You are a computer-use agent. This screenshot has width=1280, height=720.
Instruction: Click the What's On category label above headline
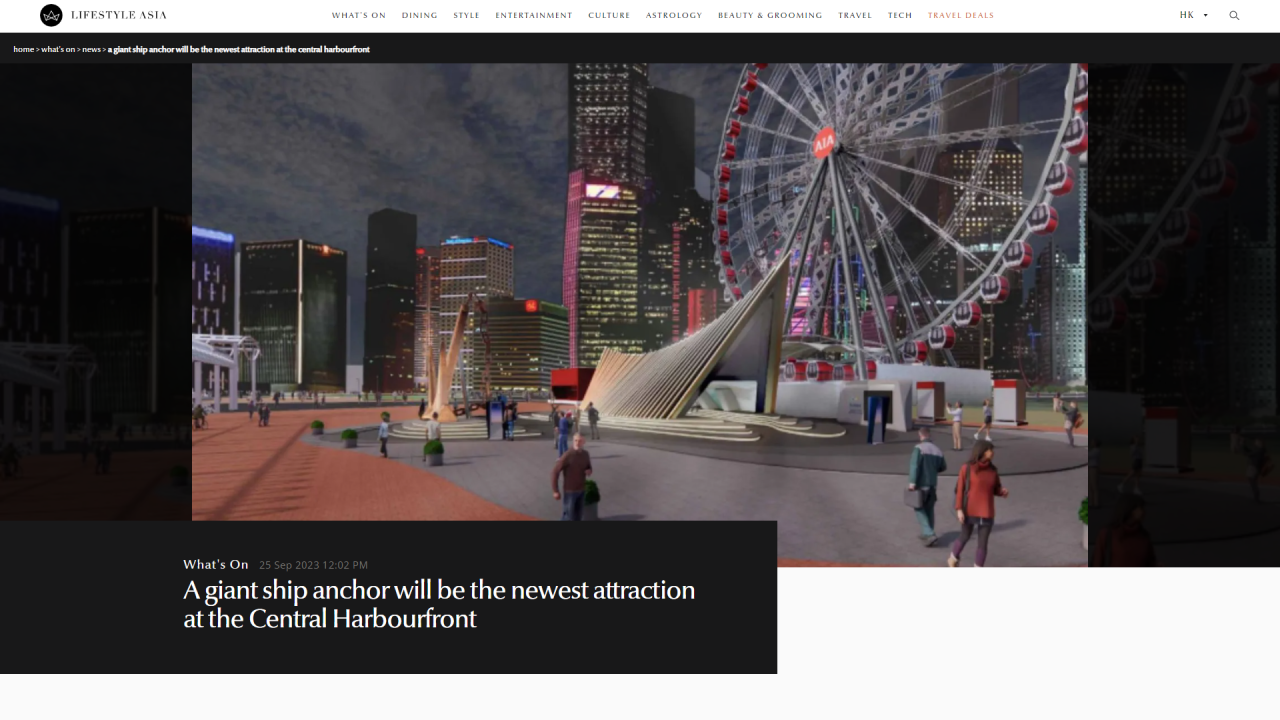215,565
